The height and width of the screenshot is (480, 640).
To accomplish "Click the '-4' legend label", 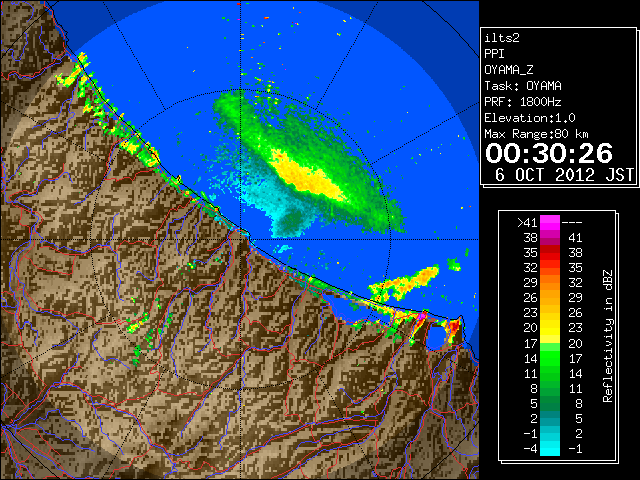I will coord(530,449).
